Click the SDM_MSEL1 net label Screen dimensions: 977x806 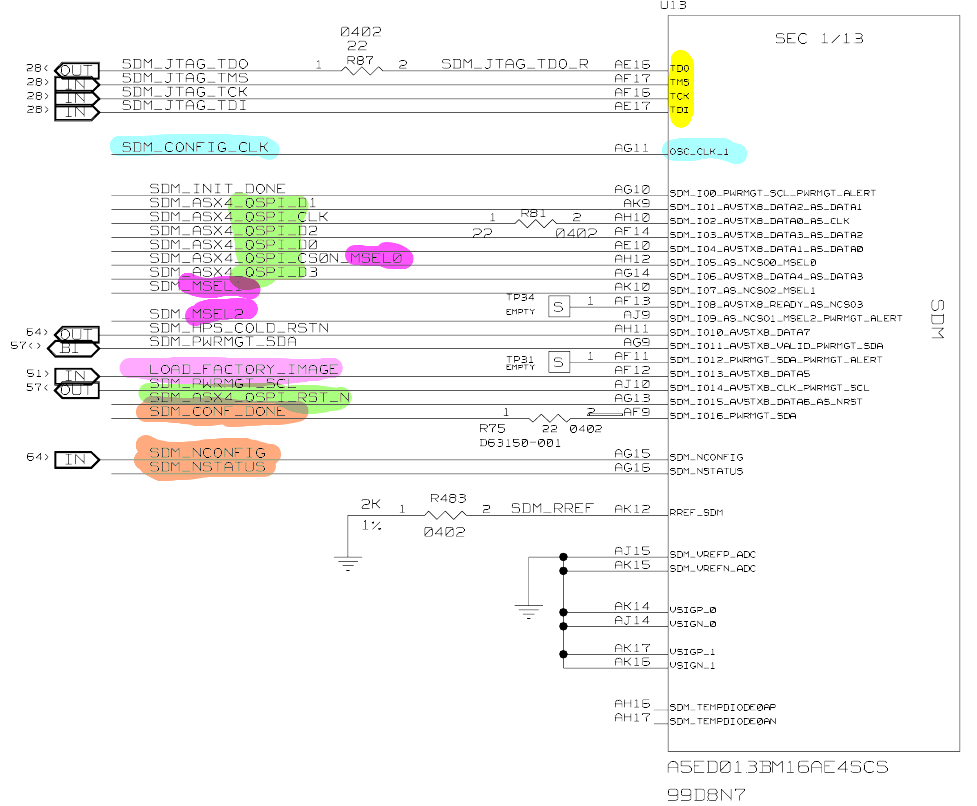point(195,286)
